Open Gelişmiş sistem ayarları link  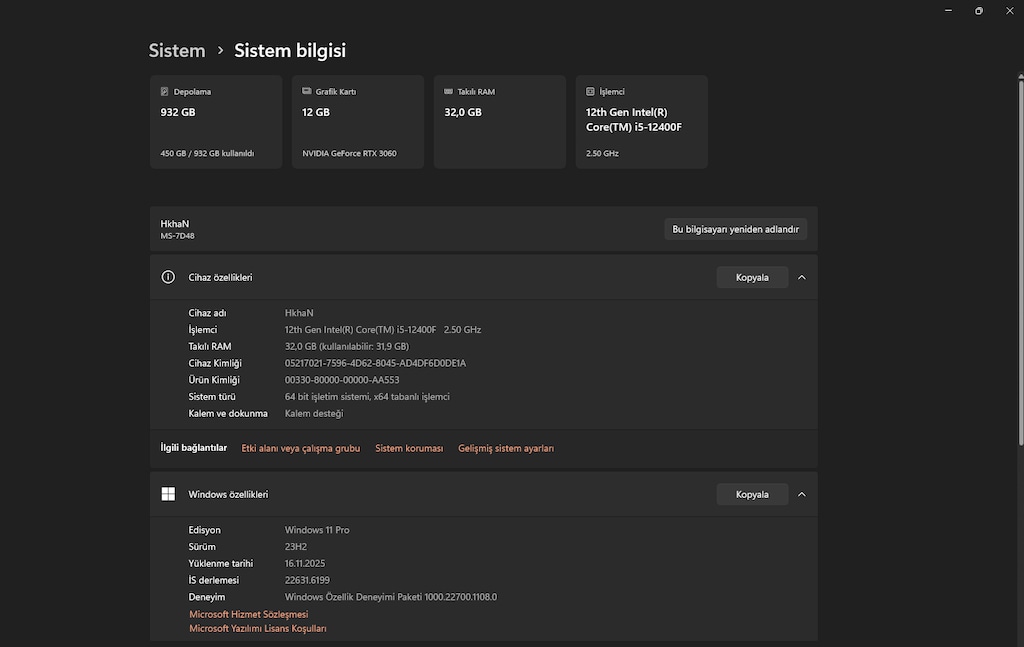pyautogui.click(x=505, y=448)
